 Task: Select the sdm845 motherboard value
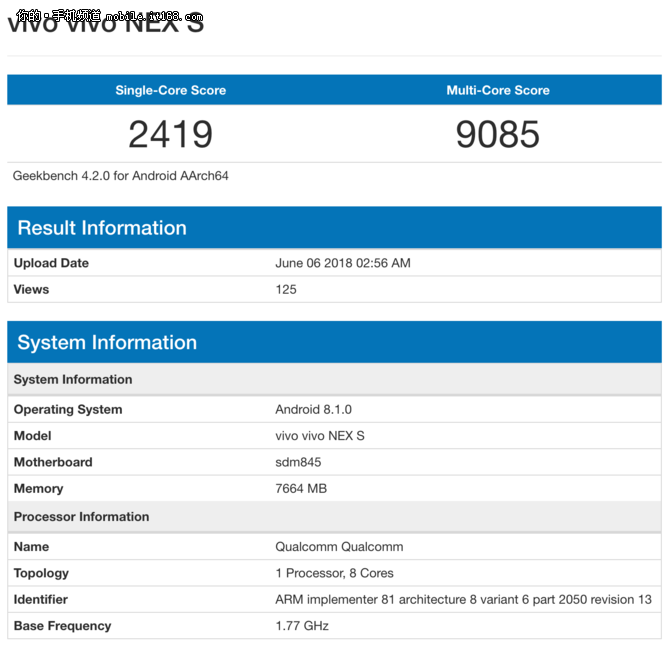[298, 462]
